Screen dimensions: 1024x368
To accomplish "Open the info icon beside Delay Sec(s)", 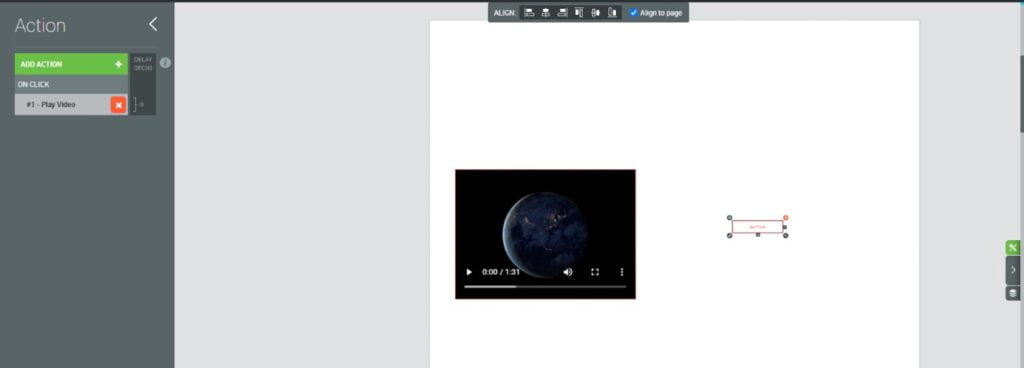I will [165, 63].
